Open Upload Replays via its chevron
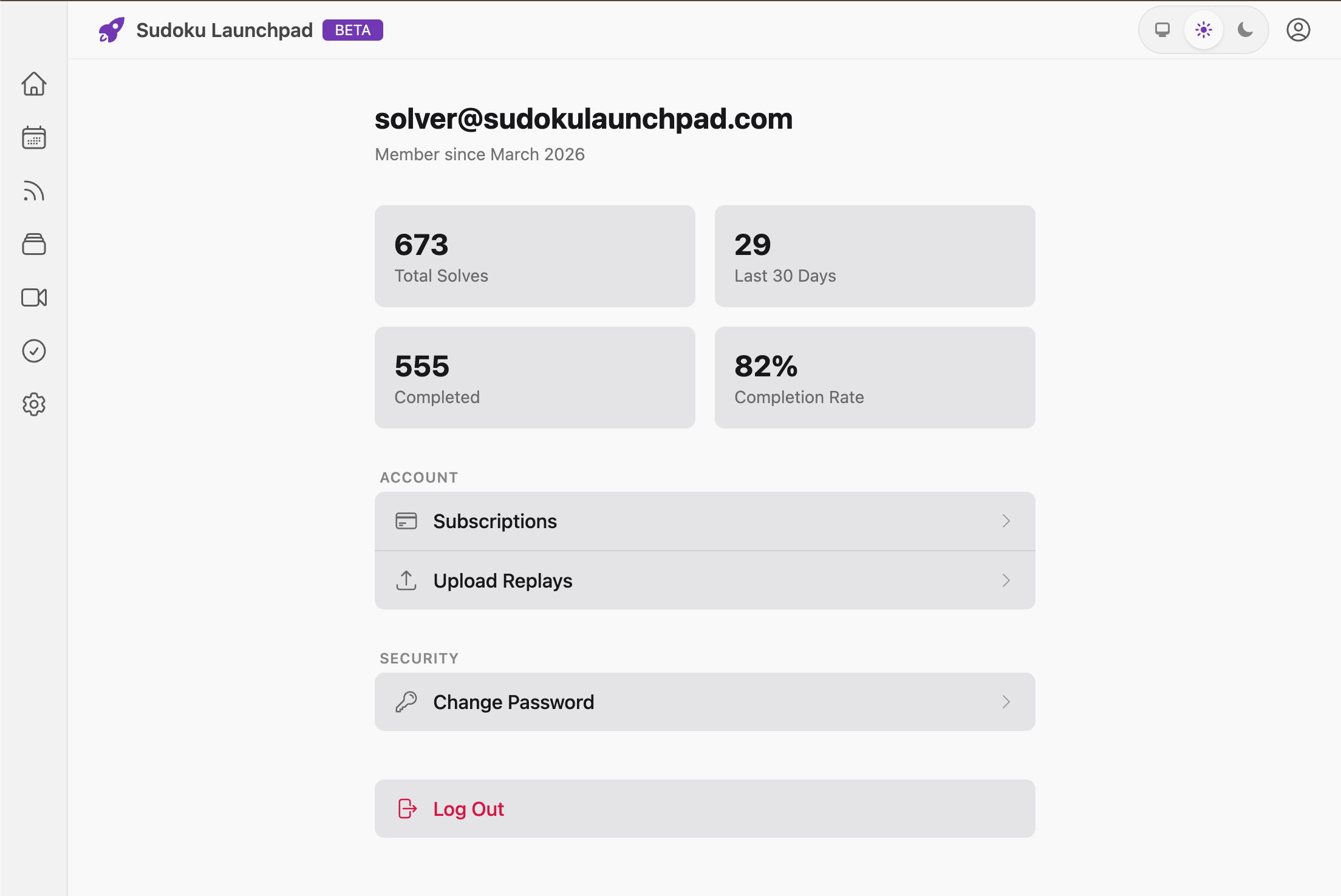Viewport: 1341px width, 896px height. pyautogui.click(x=1006, y=580)
